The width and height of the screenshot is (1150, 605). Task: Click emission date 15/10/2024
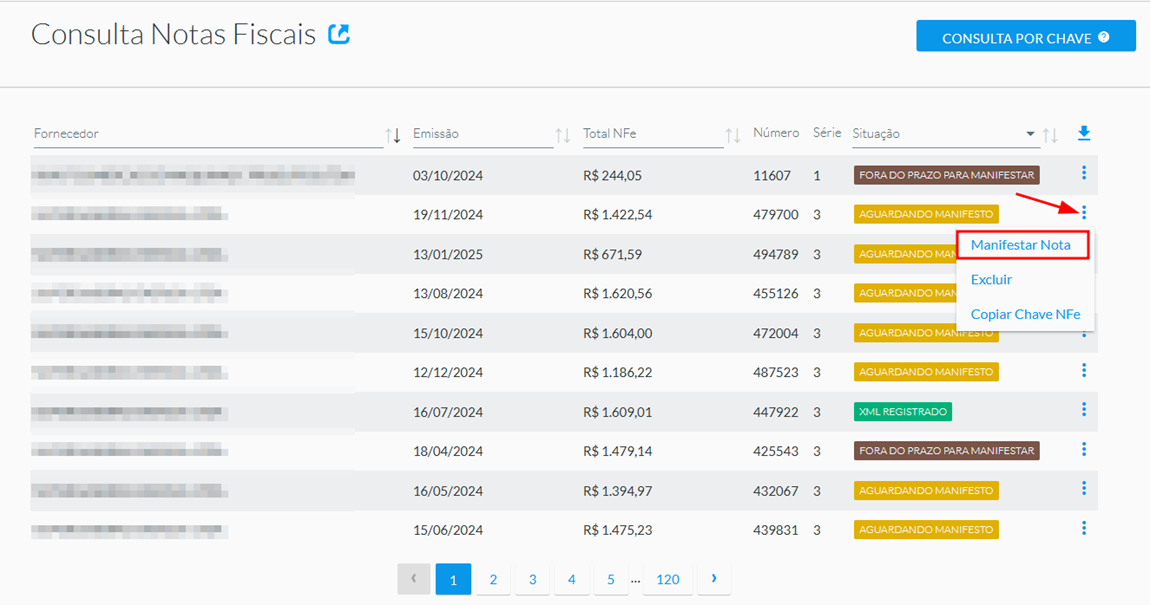pyautogui.click(x=447, y=333)
